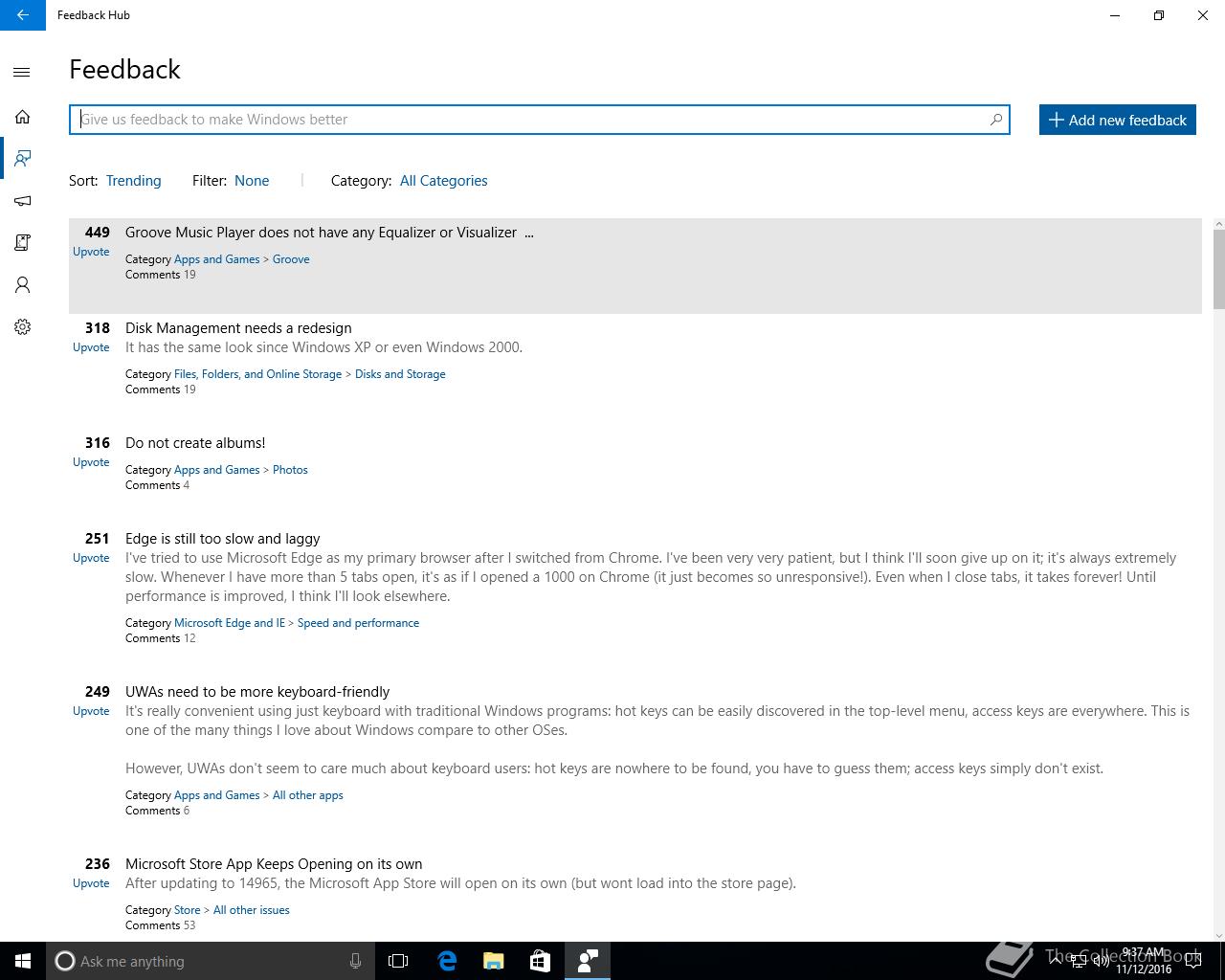Click Feedback Hub taskbar icon
The width and height of the screenshot is (1225, 980).
pos(588,961)
